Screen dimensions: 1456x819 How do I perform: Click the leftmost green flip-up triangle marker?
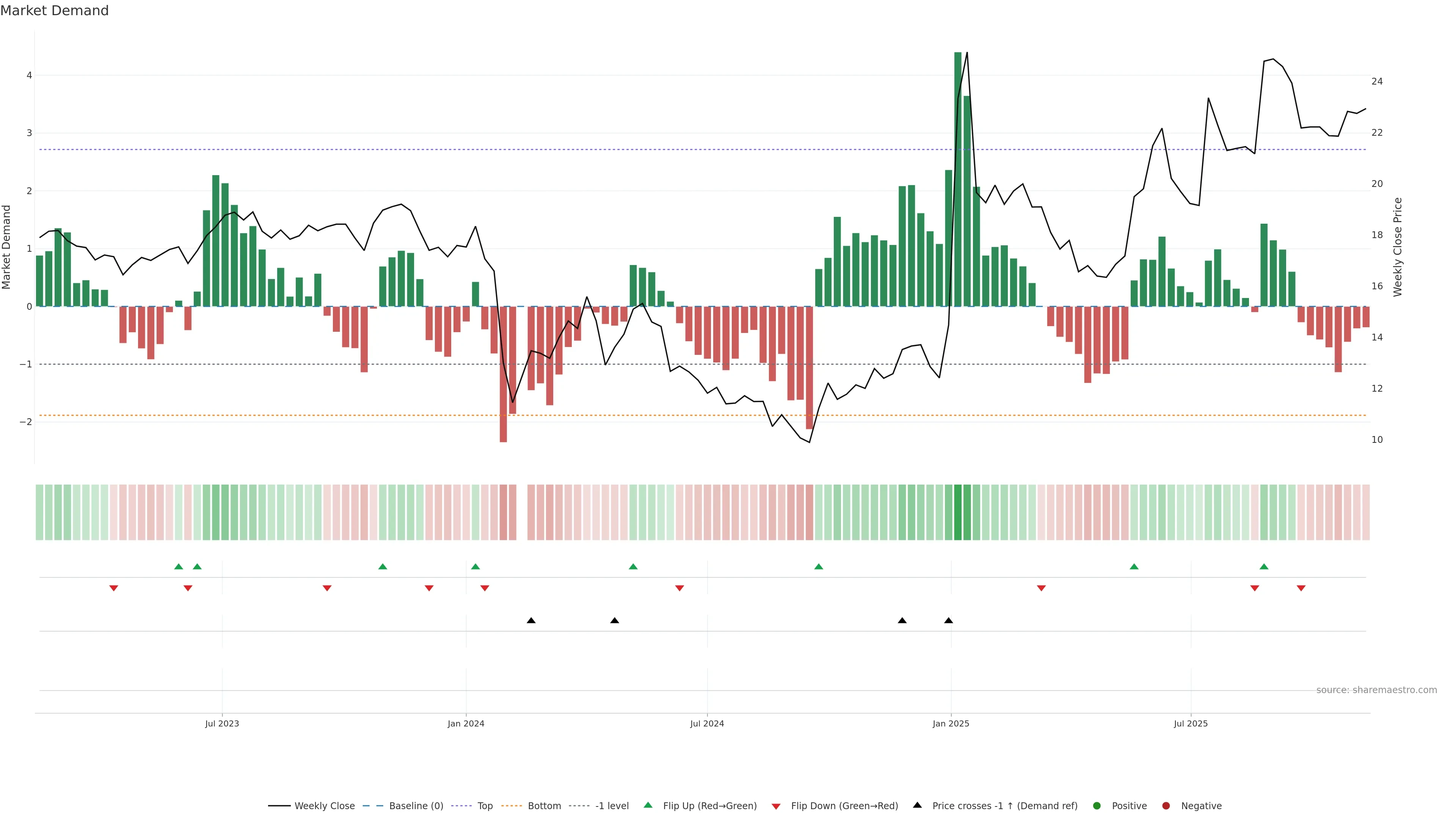coord(179,567)
